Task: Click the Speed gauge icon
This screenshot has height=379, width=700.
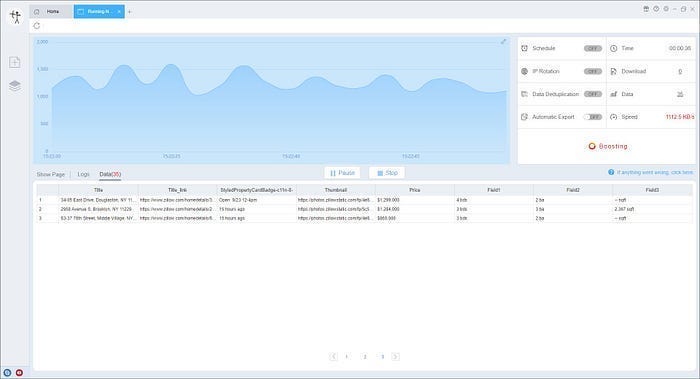Action: coord(613,117)
